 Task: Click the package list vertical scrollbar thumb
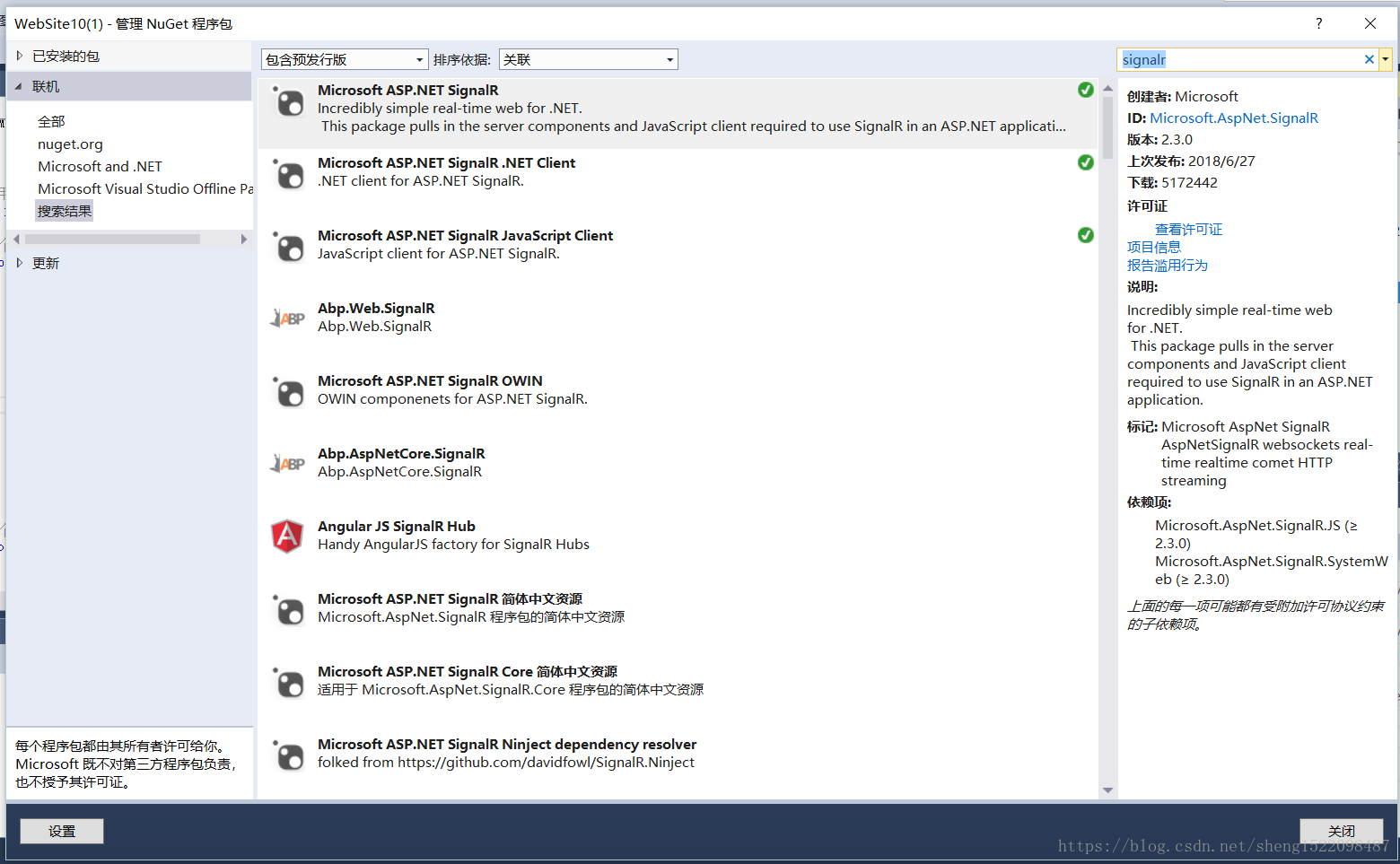[x=1107, y=127]
